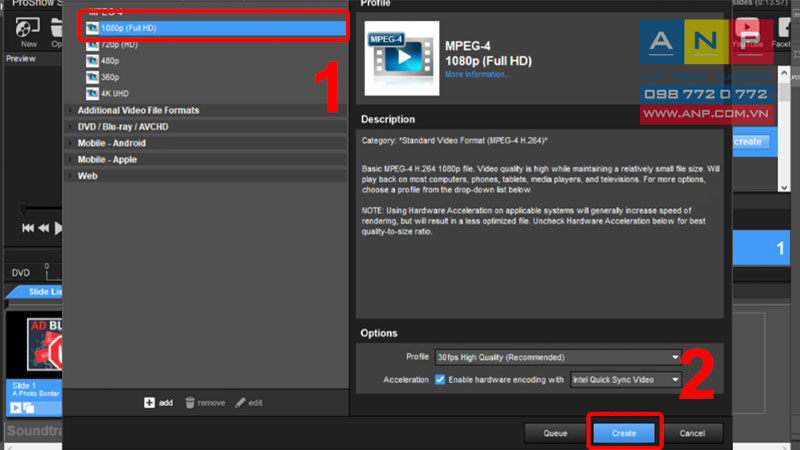Cancel the video output dialog

point(692,433)
